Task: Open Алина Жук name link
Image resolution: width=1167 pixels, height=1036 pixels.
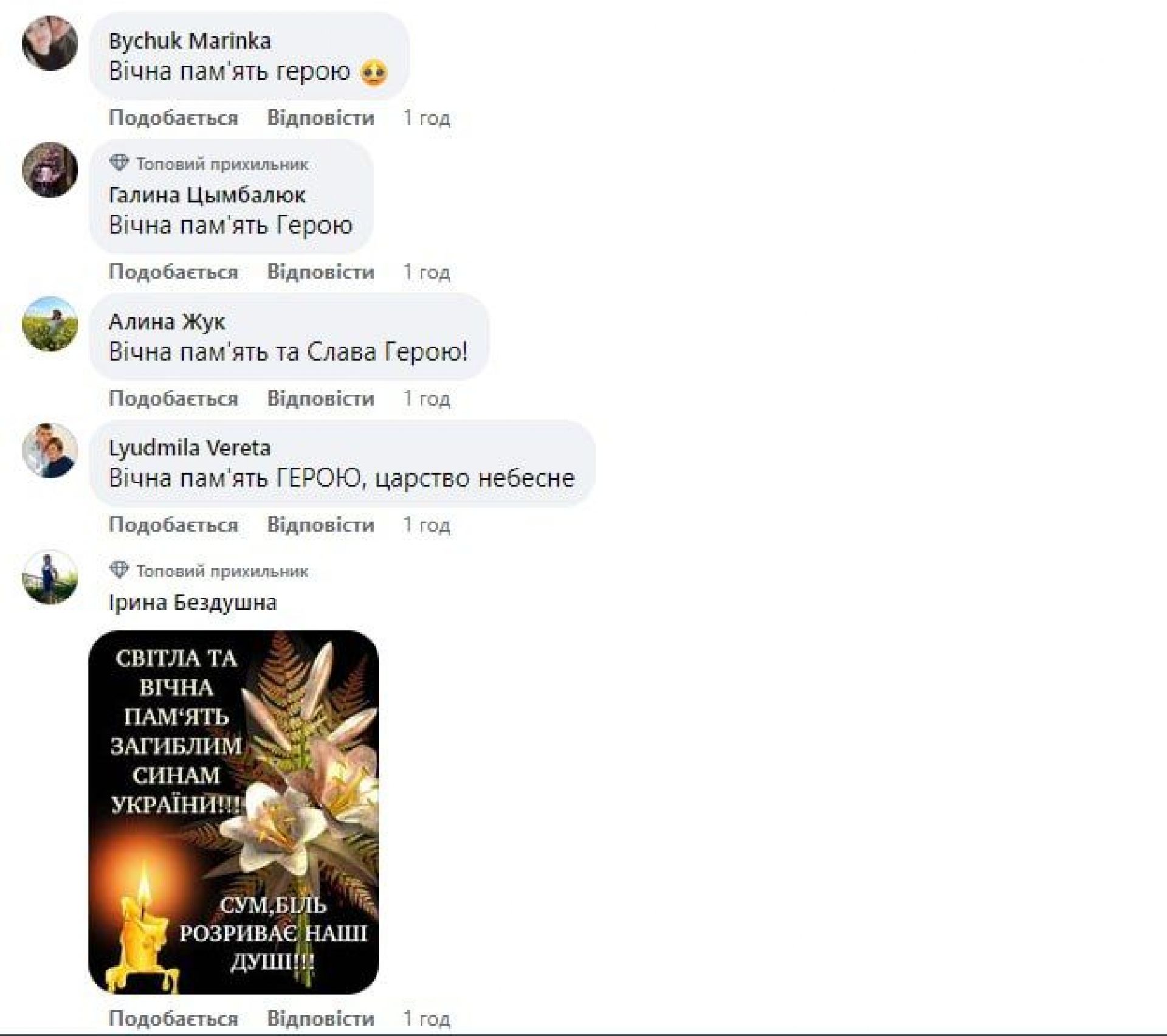Action: click(x=167, y=321)
